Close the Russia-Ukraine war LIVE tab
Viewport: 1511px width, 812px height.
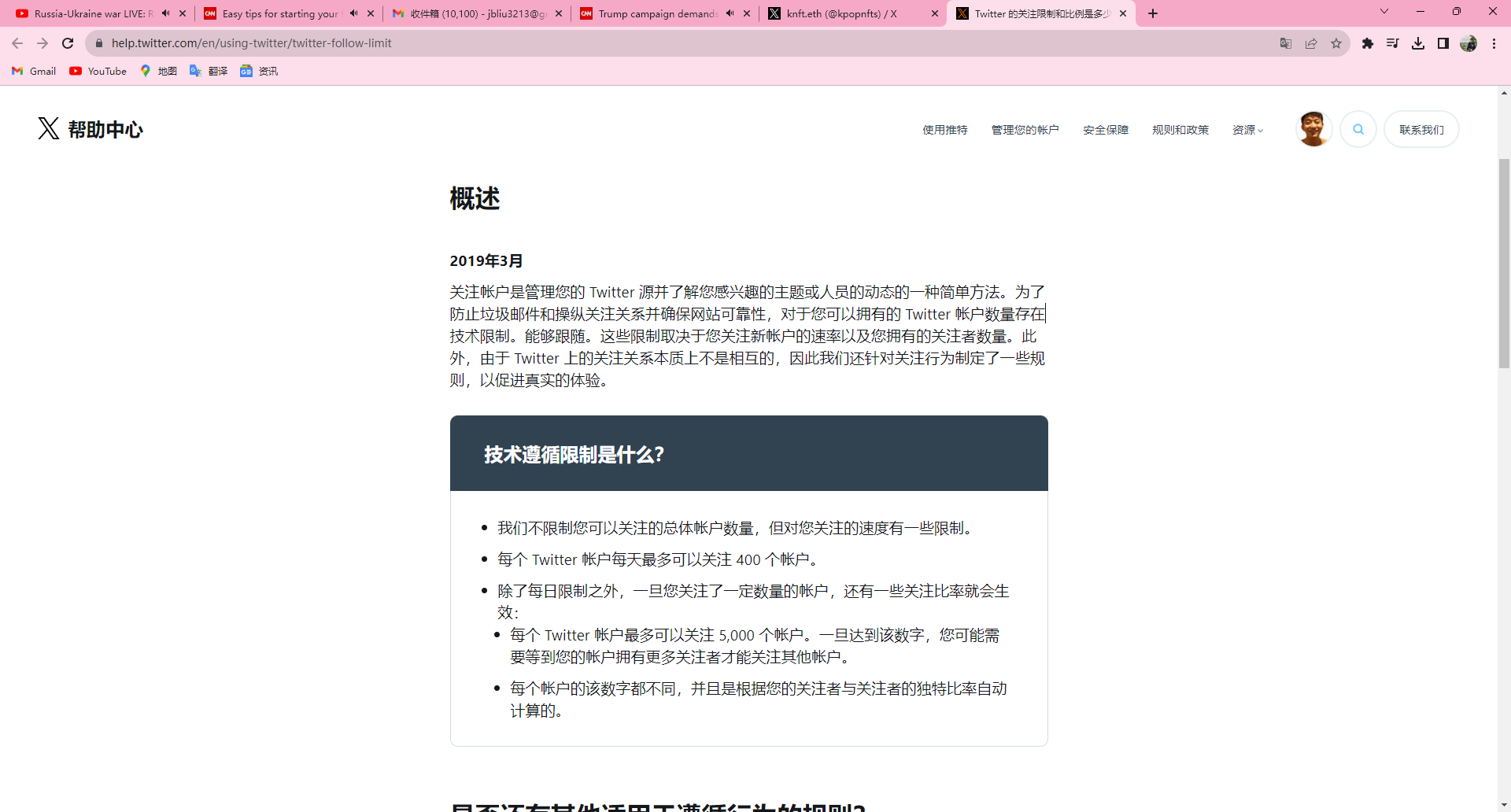point(183,13)
